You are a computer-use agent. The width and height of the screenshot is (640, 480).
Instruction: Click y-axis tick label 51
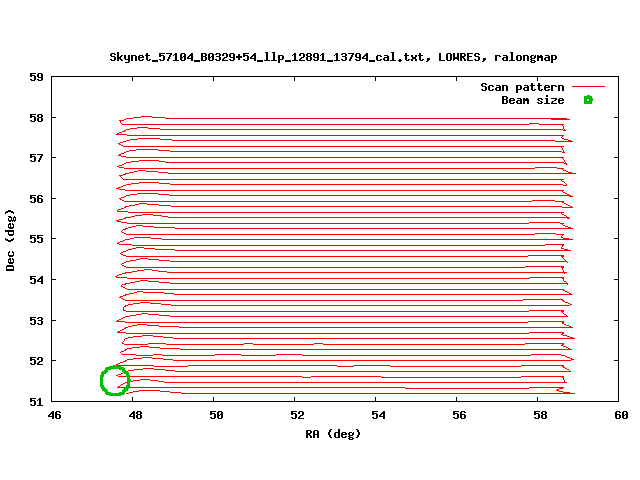pos(36,402)
